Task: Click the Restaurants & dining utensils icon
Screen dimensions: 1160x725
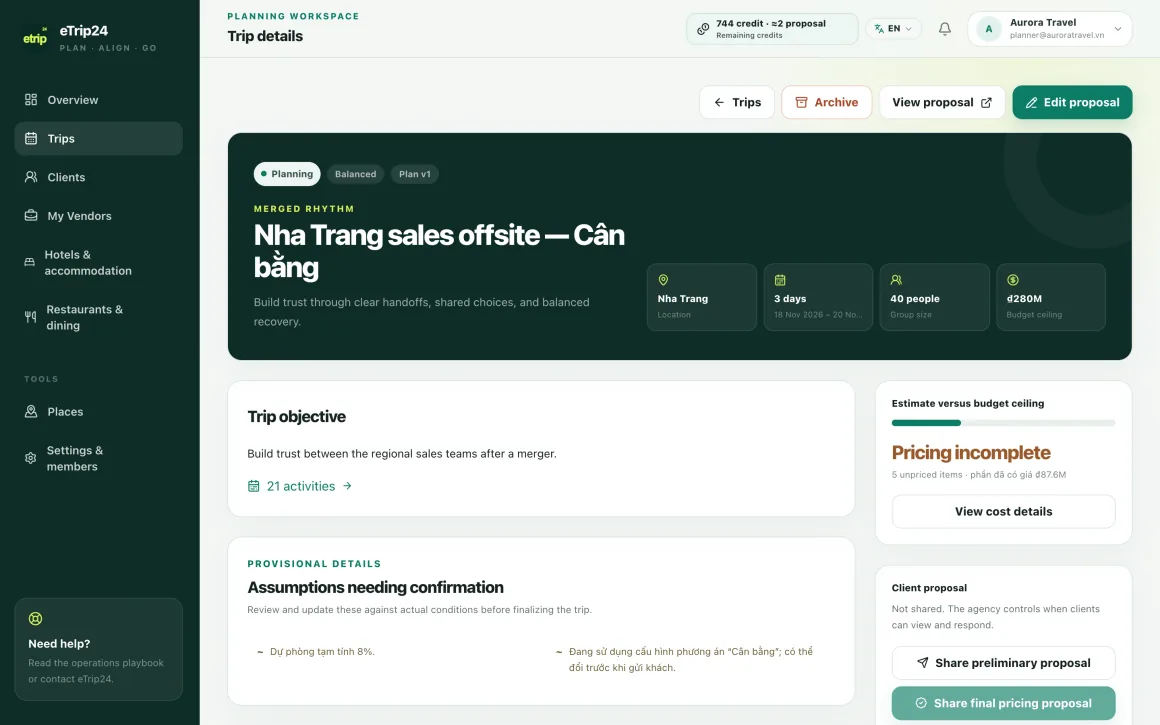Action: tap(30, 317)
